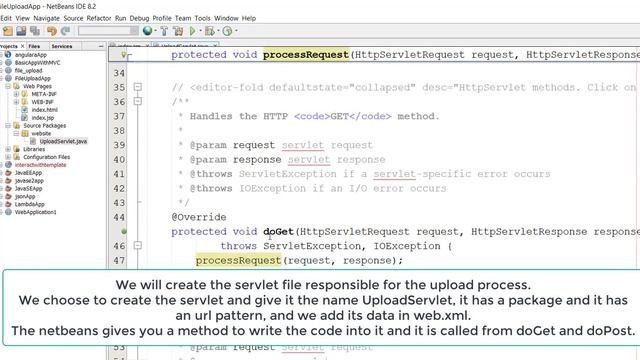Open the configuration combo box in toolbar
This screenshot has width=640, height=360.
[108, 31]
